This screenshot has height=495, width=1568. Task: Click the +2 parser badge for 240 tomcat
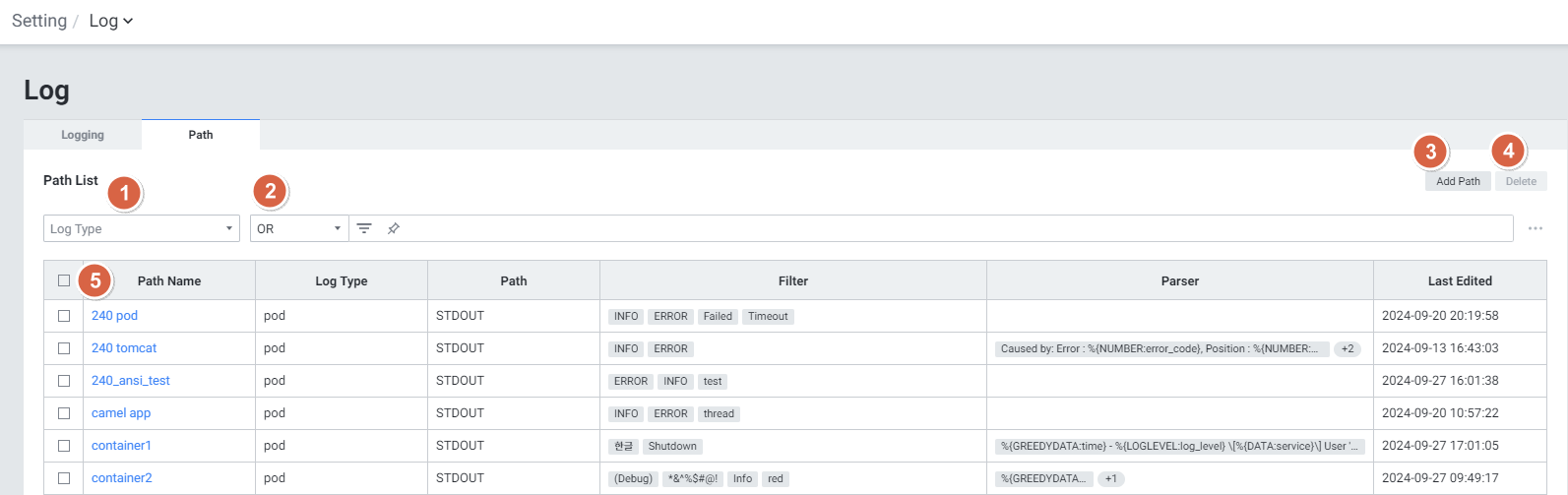(x=1347, y=349)
